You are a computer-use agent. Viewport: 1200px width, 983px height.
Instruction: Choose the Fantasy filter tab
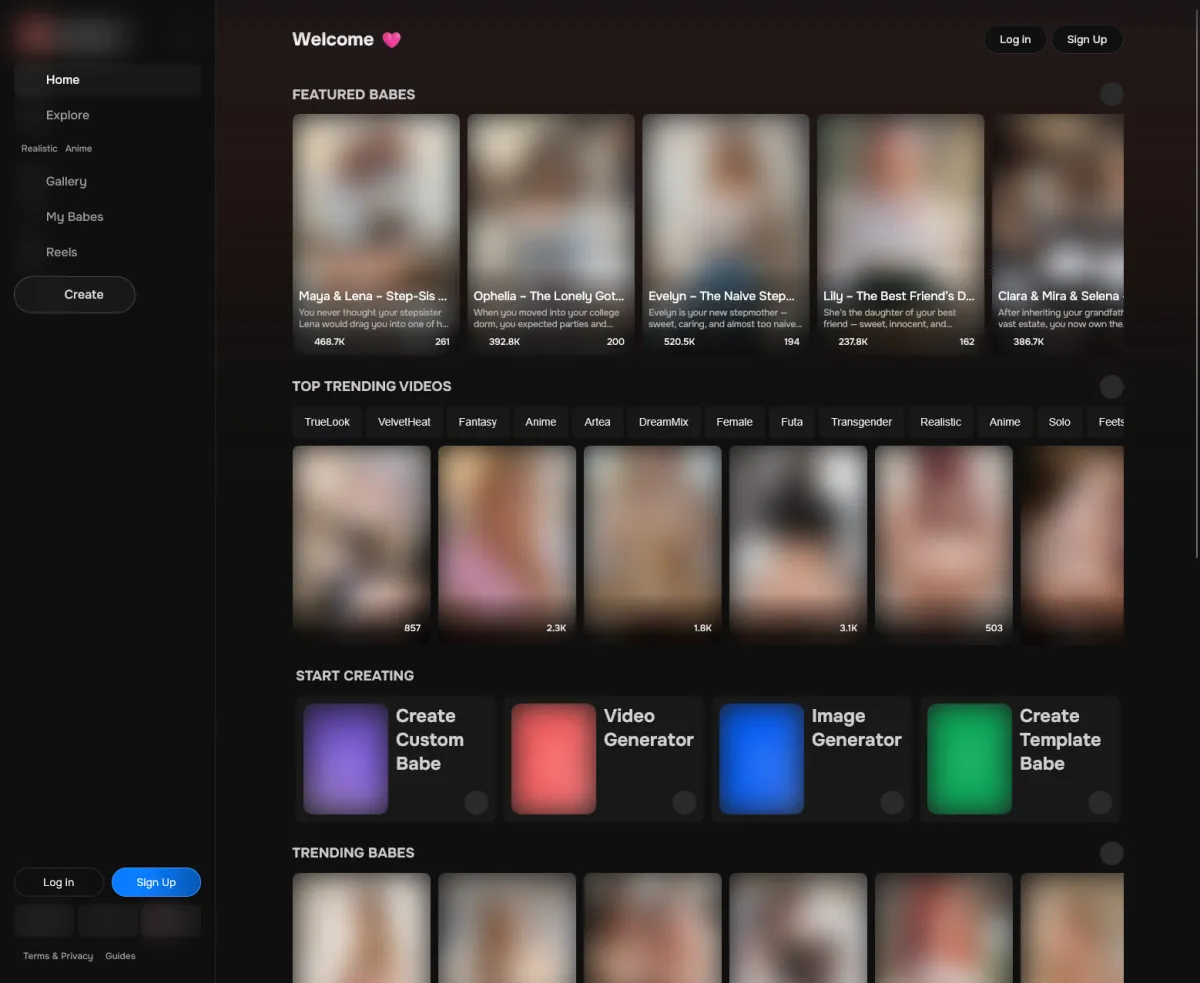[x=477, y=422]
